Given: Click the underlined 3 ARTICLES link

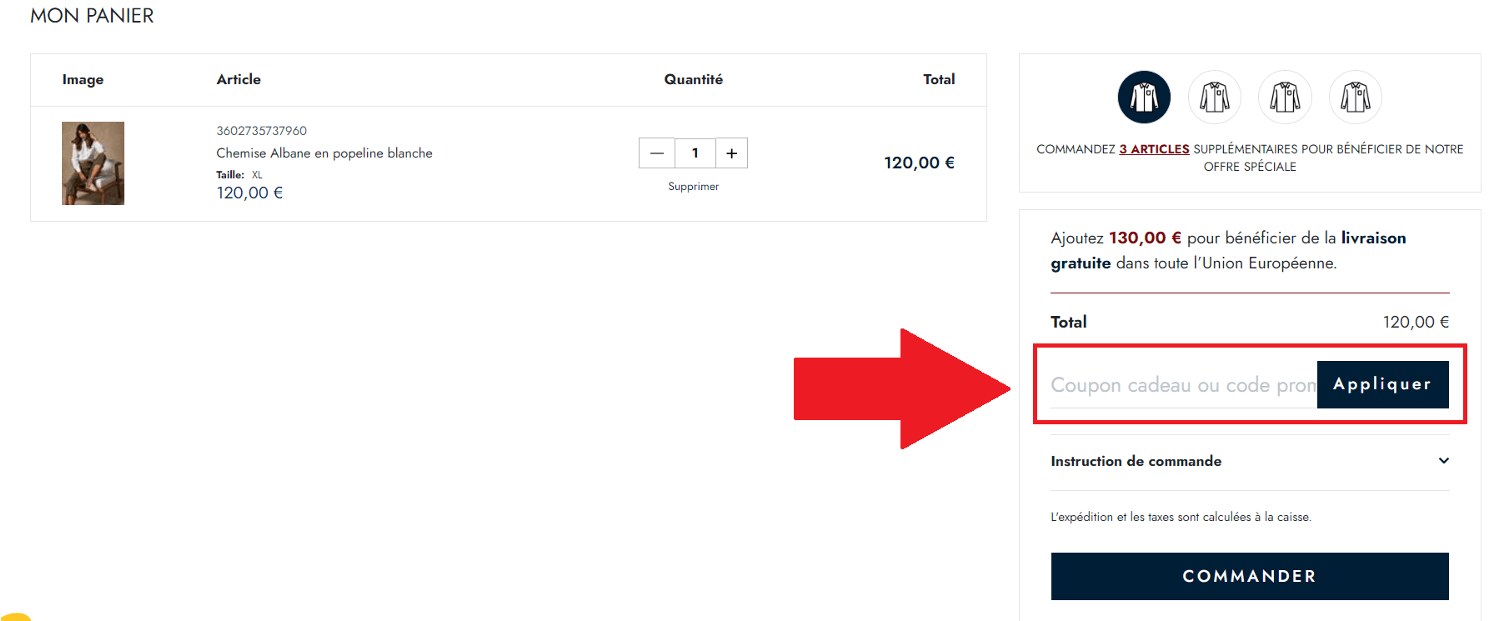Looking at the screenshot, I should 1154,149.
